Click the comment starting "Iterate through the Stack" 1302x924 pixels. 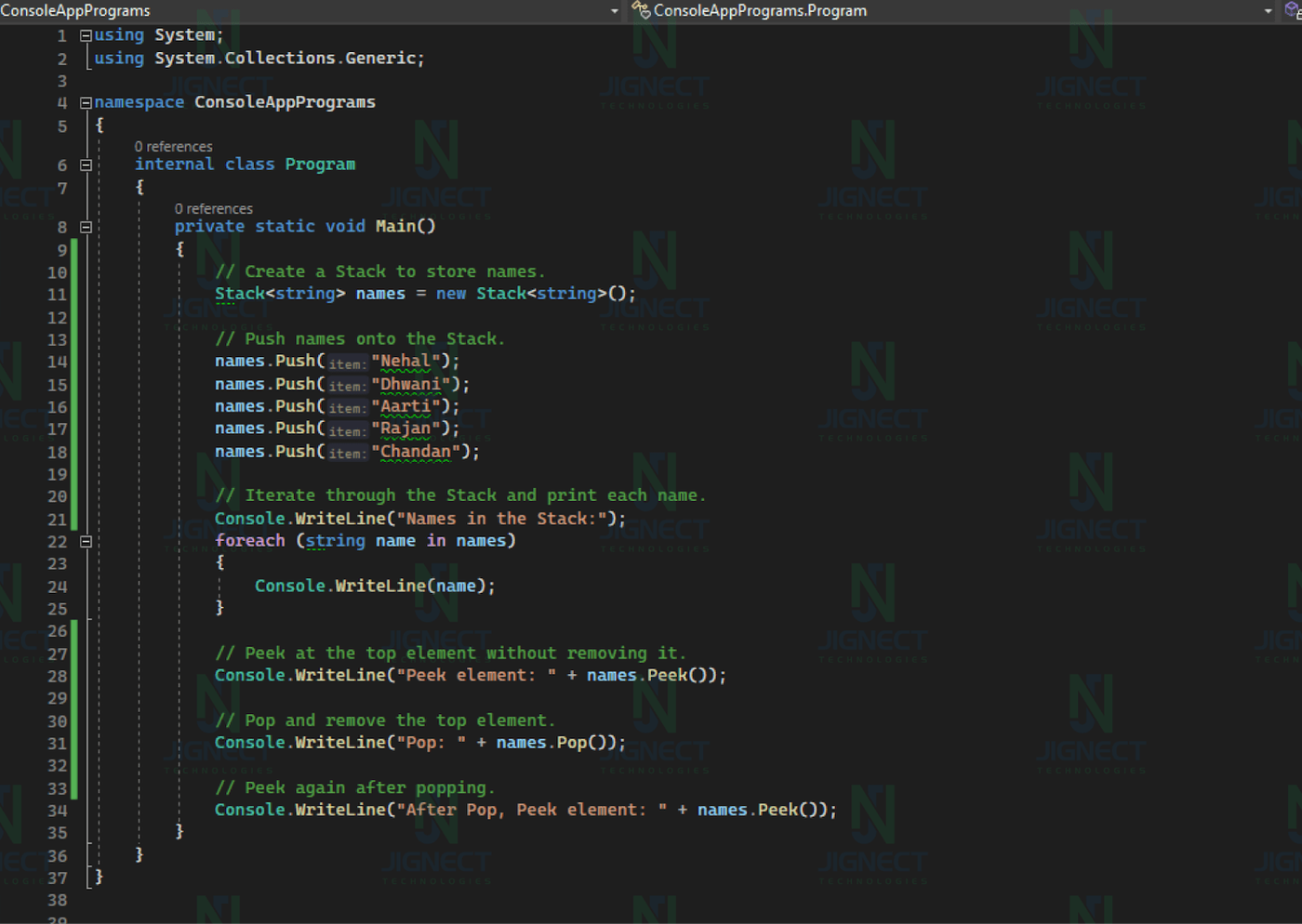pyautogui.click(x=460, y=496)
